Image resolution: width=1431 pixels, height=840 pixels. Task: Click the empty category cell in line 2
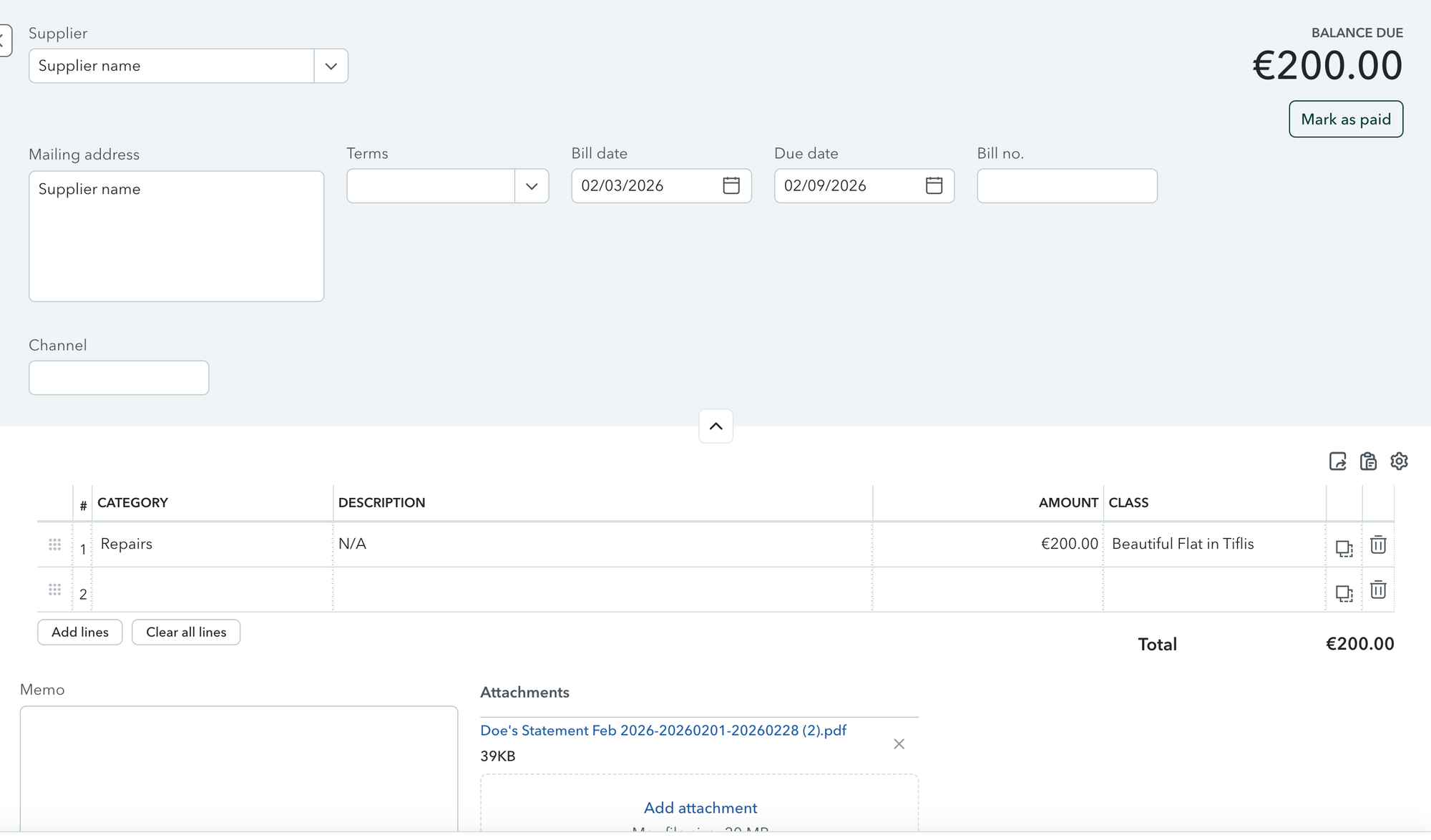tap(213, 590)
